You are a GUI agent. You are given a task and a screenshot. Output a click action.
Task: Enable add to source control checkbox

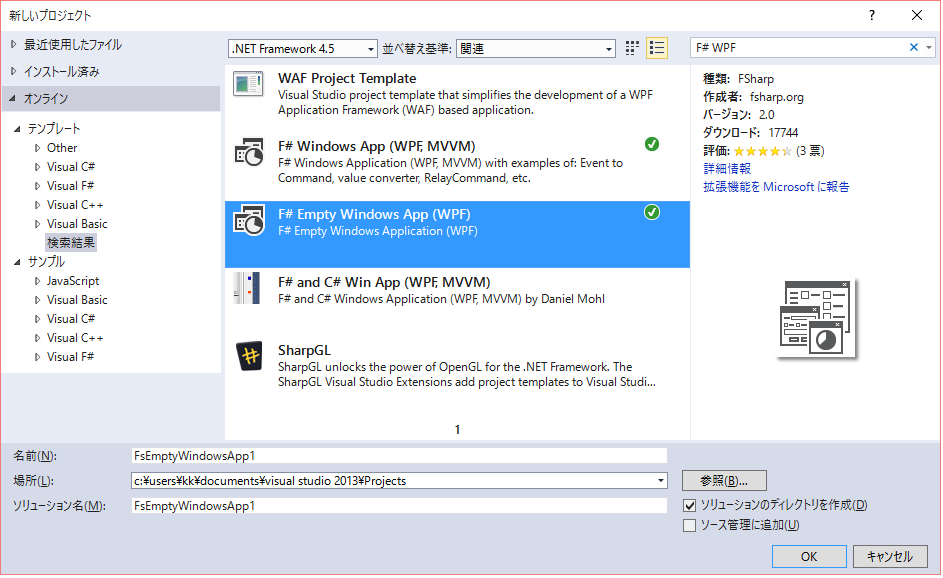tap(689, 525)
